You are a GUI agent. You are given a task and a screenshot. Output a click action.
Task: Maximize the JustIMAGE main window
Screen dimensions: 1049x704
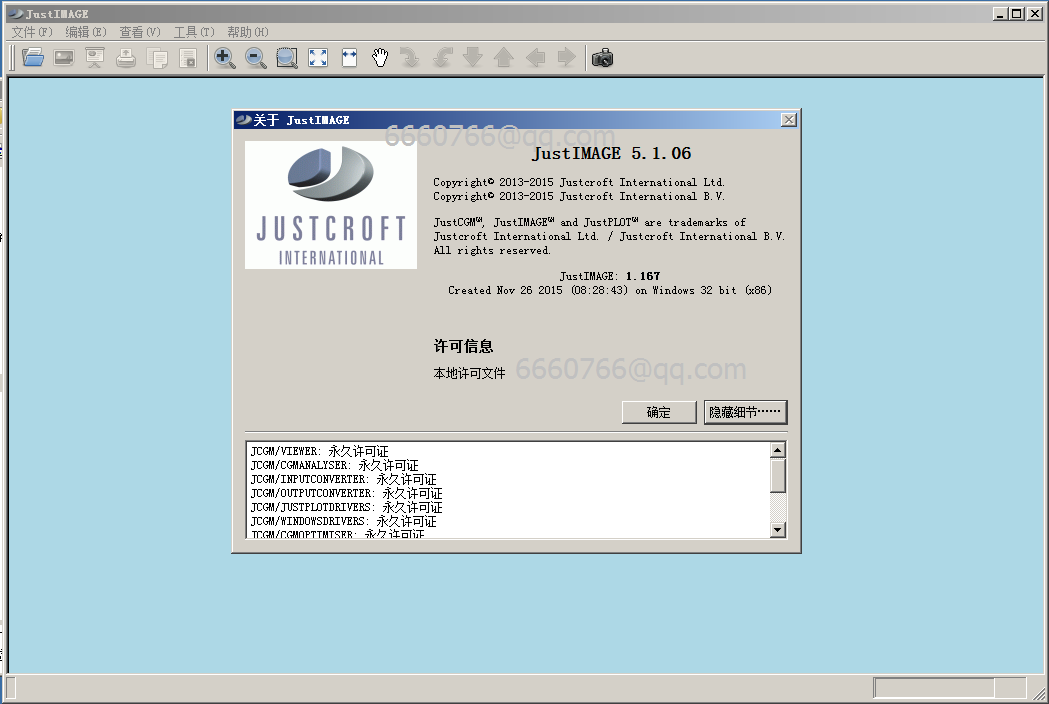click(x=1016, y=13)
